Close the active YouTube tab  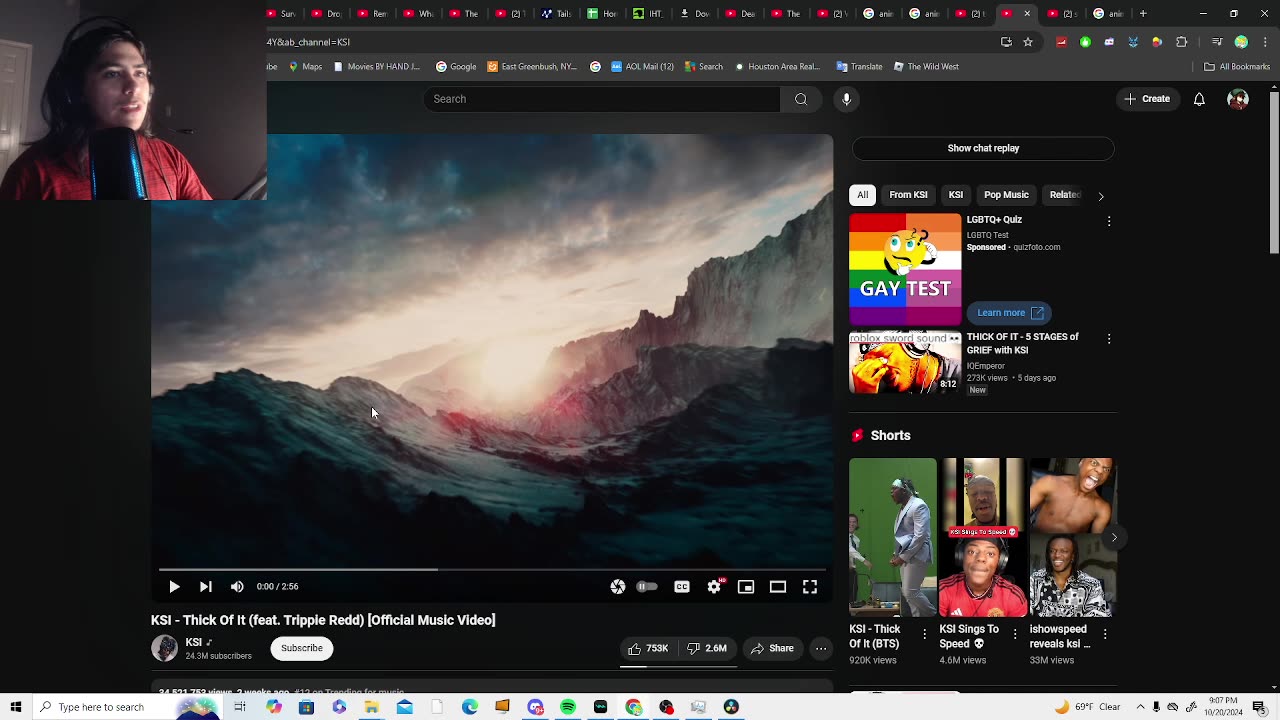1027,14
